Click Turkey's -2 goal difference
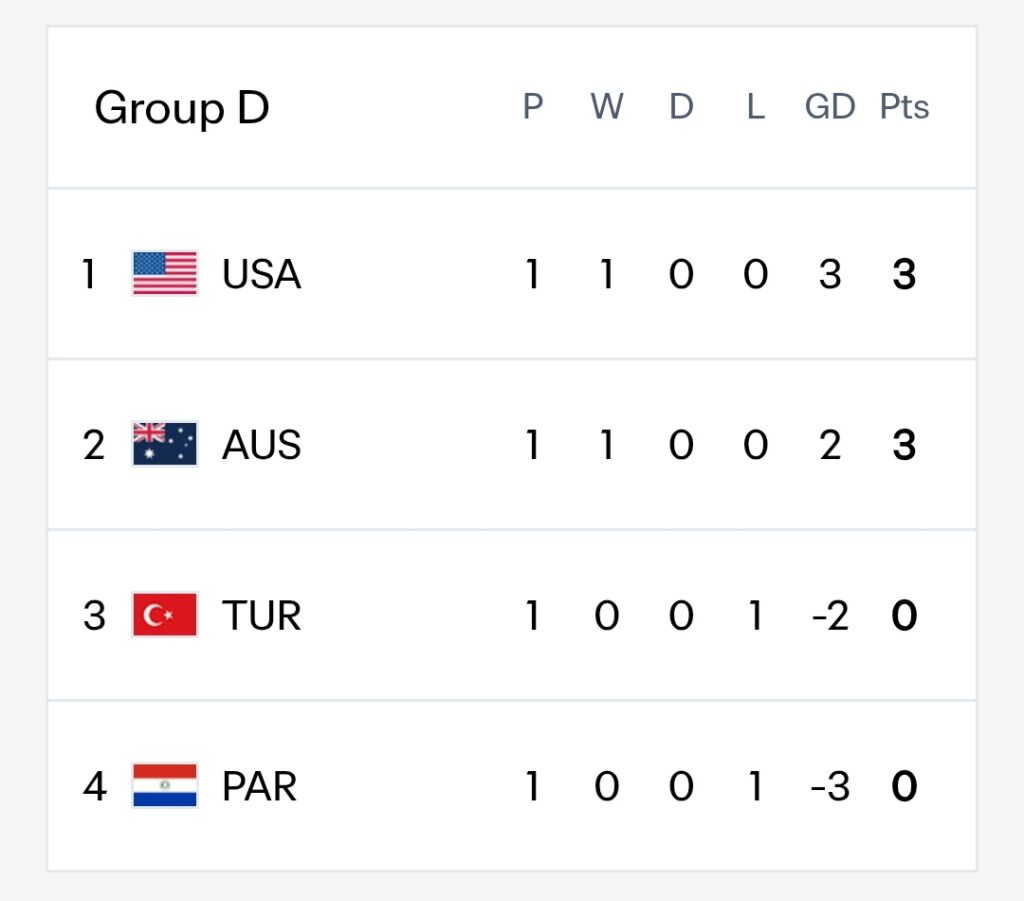The height and width of the screenshot is (901, 1024). click(x=830, y=616)
